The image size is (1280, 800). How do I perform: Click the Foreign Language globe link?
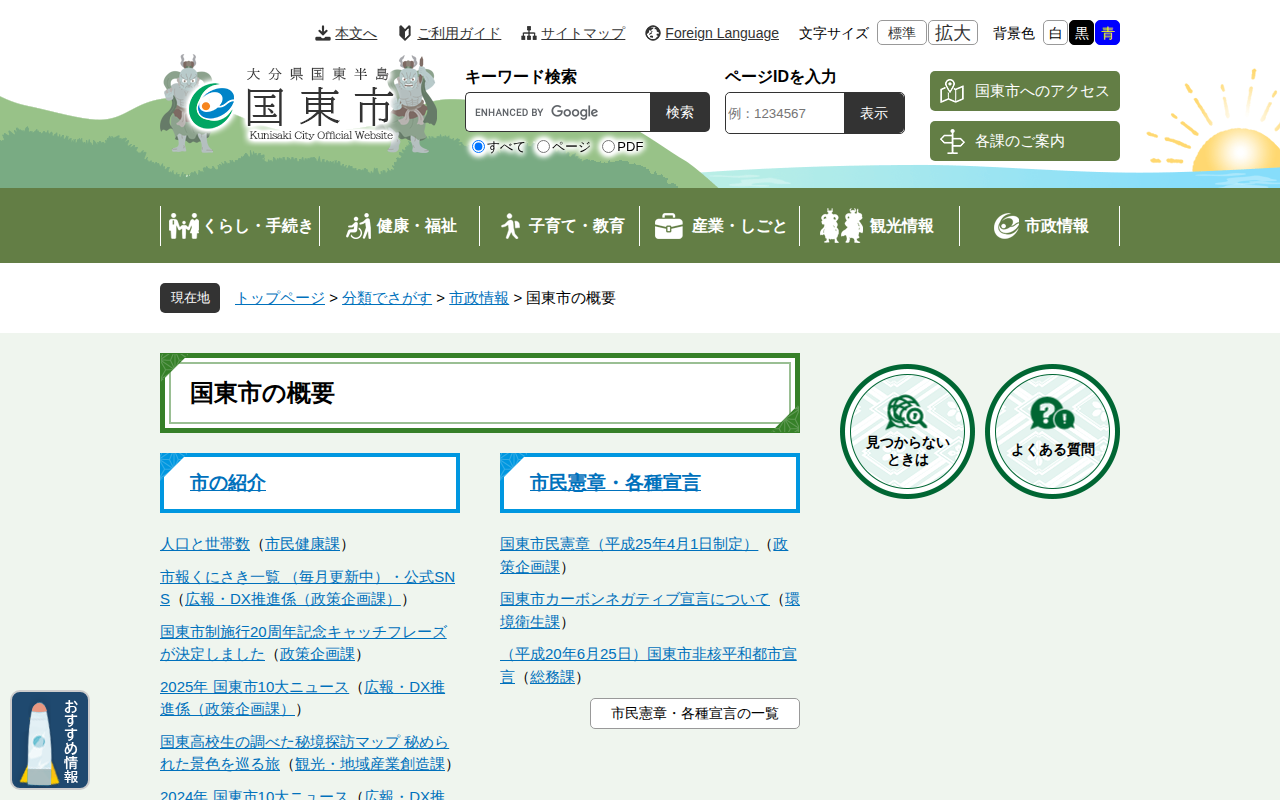(711, 33)
